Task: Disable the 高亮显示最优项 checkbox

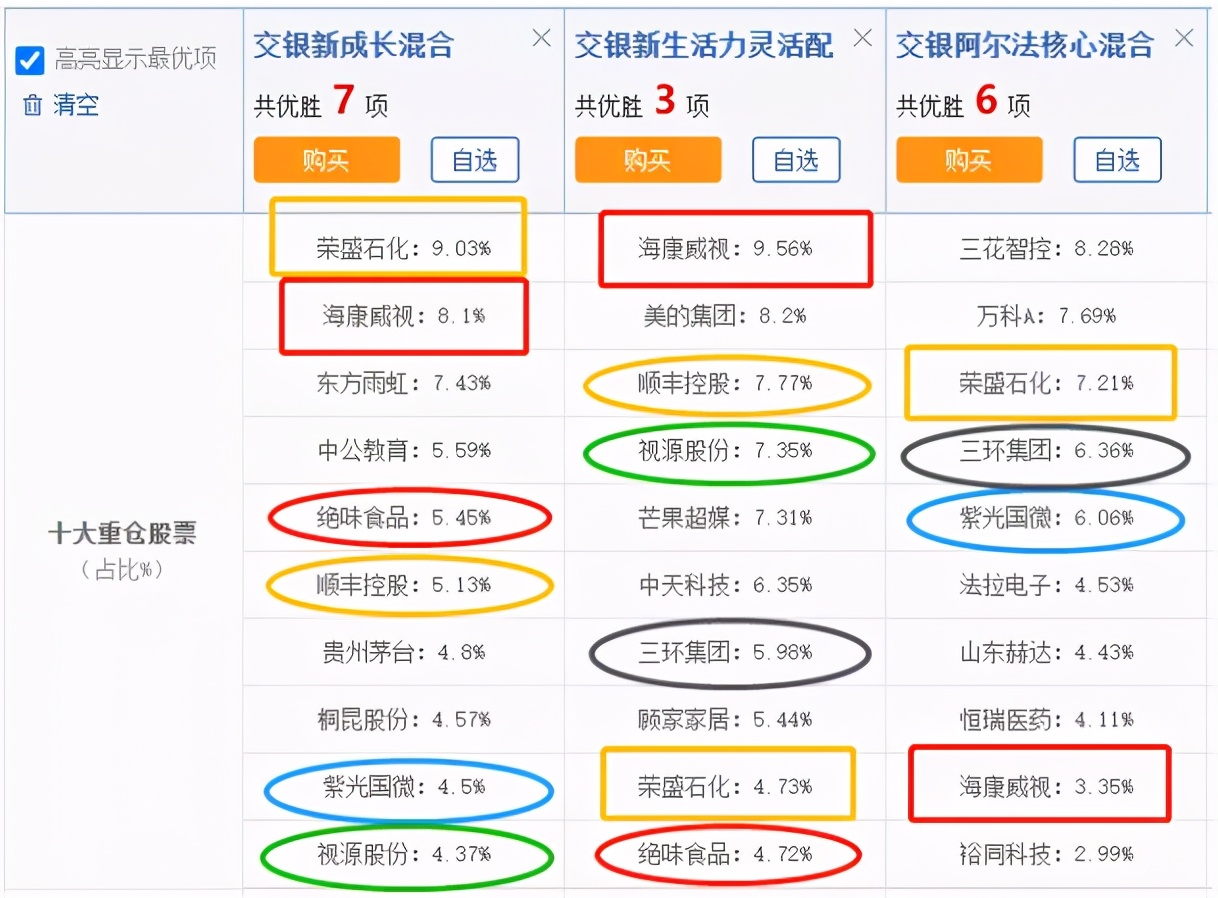Action: (29, 61)
